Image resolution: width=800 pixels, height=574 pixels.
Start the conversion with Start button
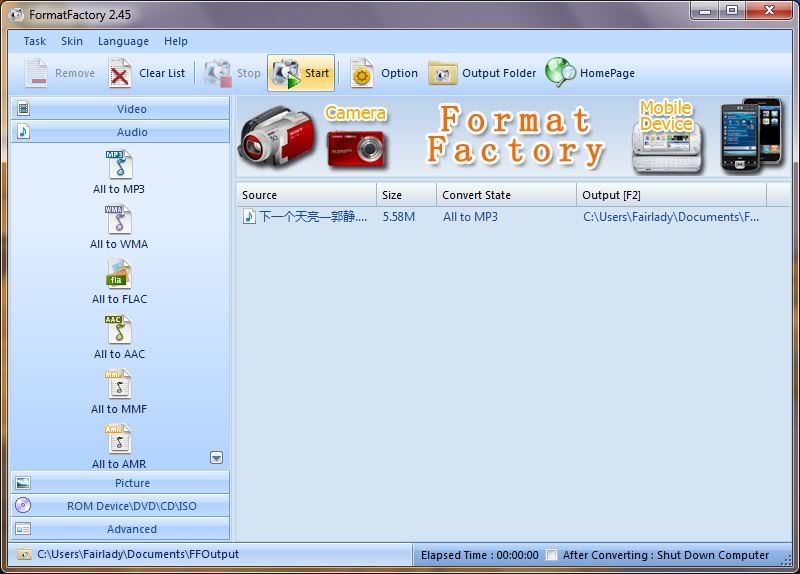point(301,73)
